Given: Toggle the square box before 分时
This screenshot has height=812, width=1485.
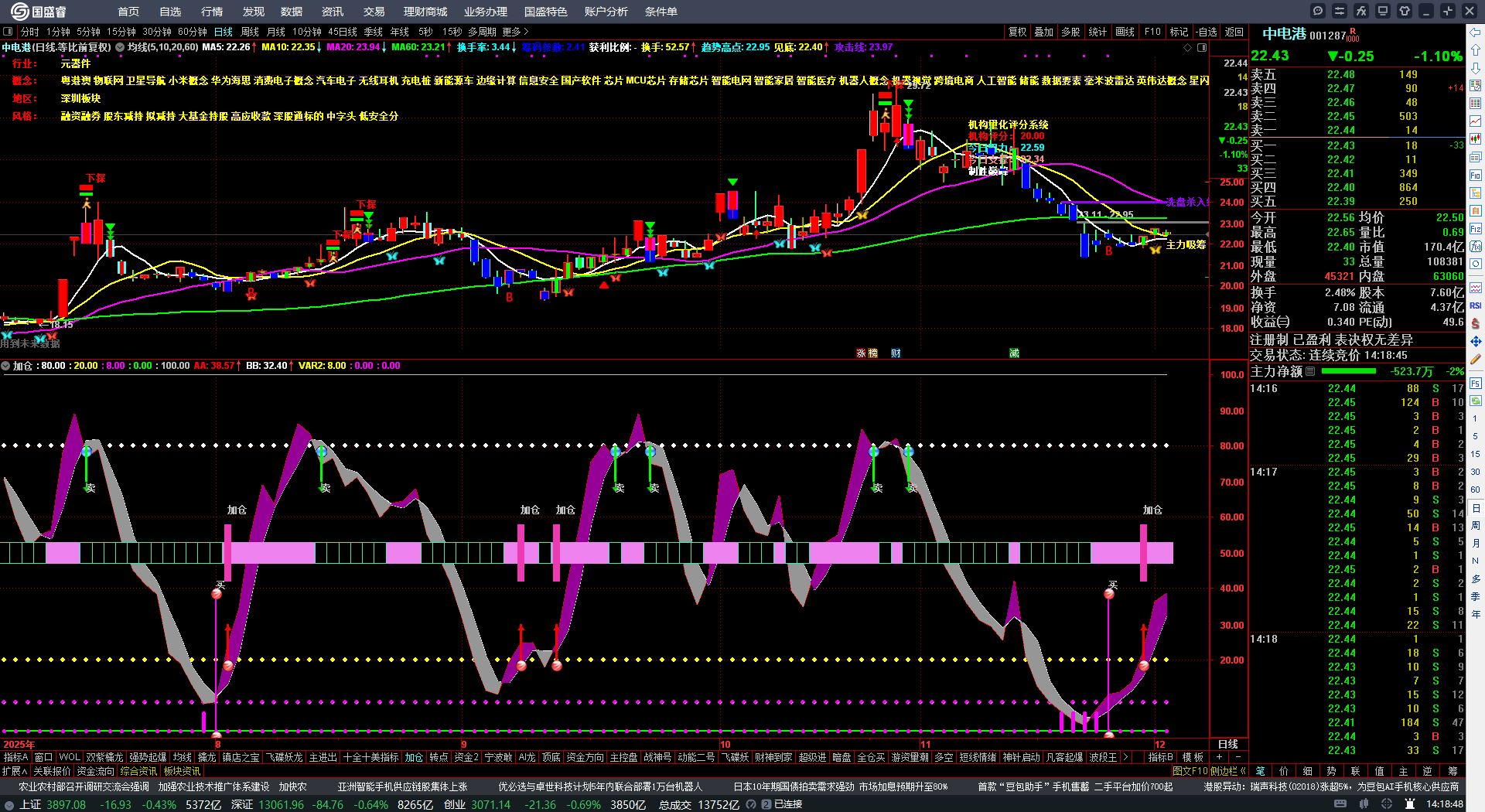Looking at the screenshot, I should click(x=8, y=32).
